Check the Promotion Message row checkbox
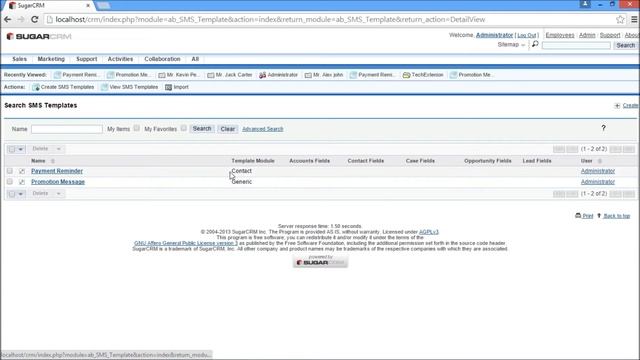640x360 pixels. pyautogui.click(x=10, y=182)
